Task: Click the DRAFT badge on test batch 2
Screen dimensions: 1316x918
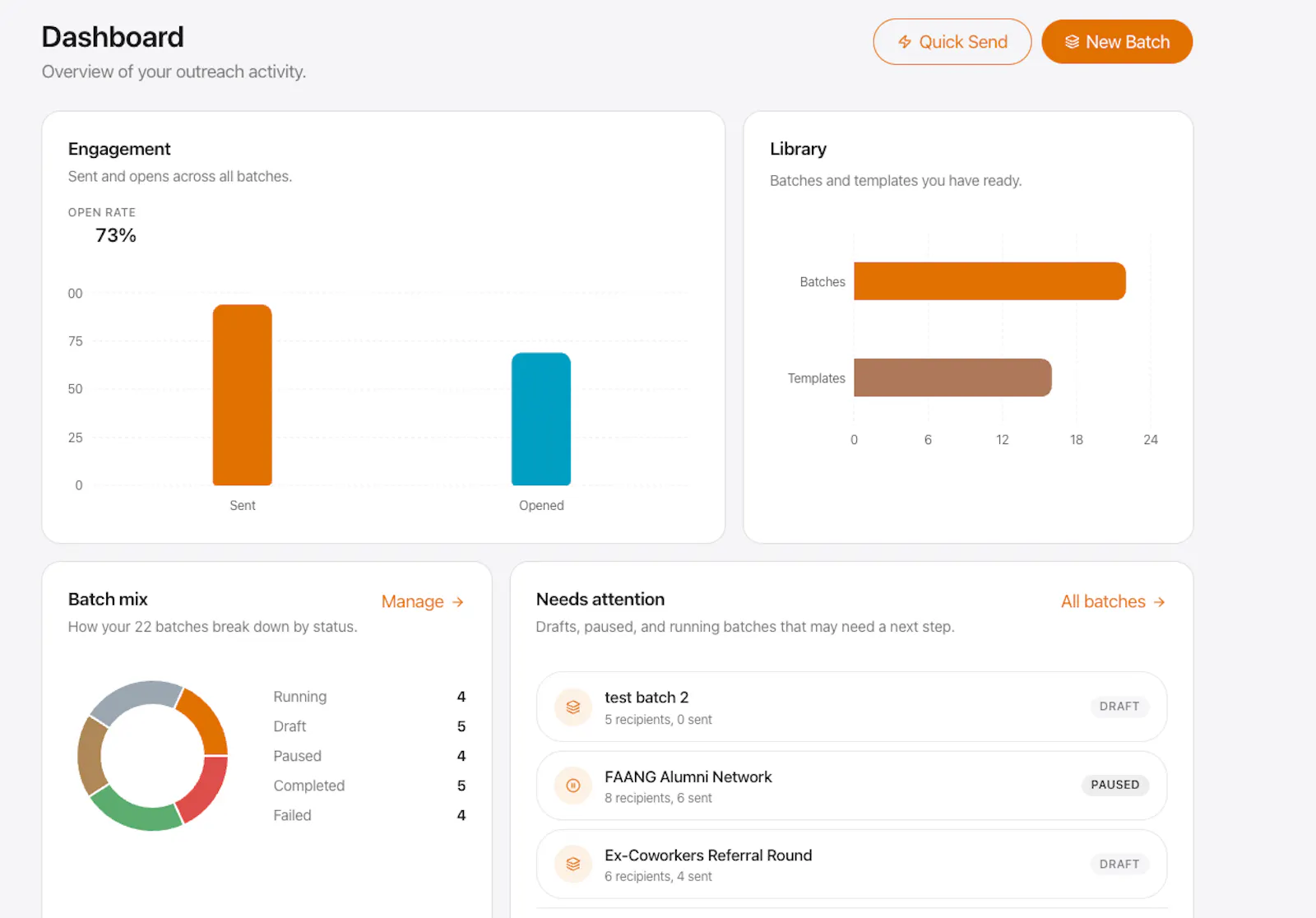Action: click(1119, 707)
